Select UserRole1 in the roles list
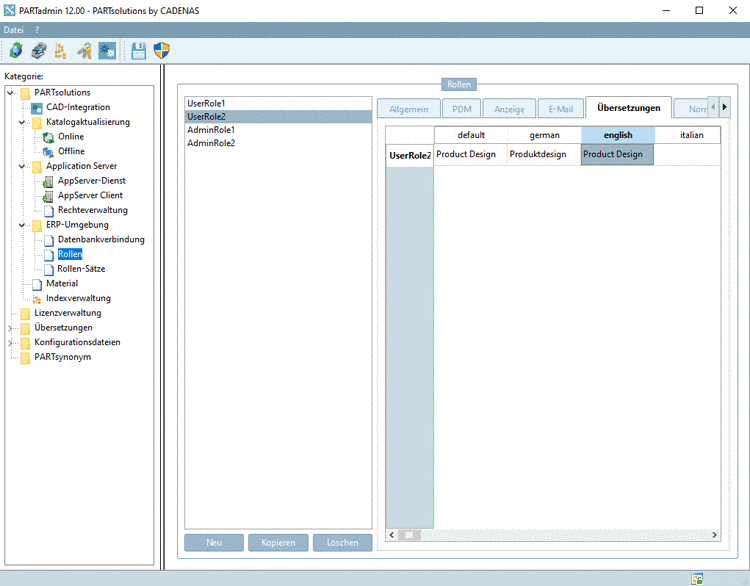The width and height of the screenshot is (750, 586). [x=278, y=103]
